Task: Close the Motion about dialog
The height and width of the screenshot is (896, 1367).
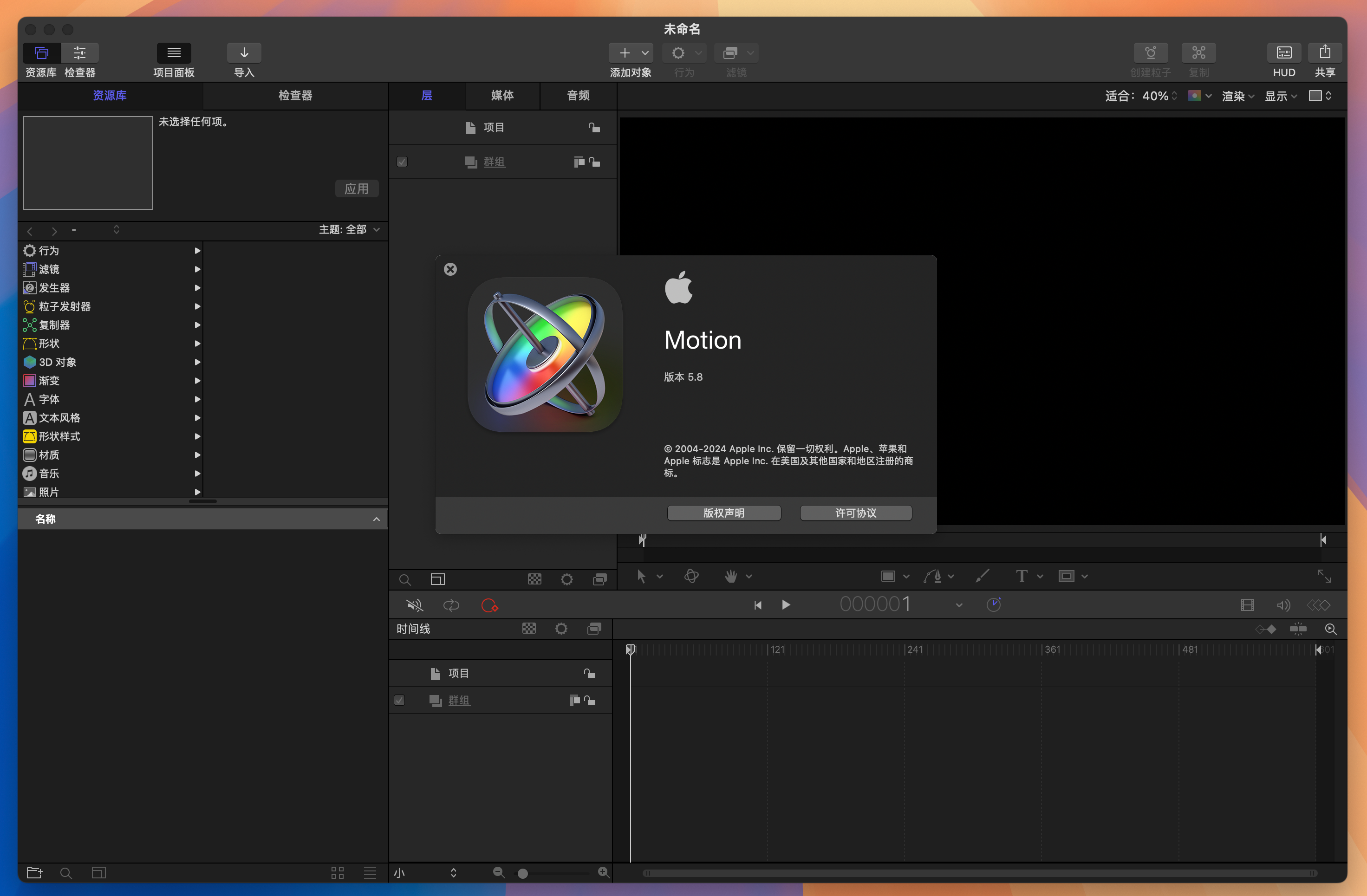Action: 450,269
